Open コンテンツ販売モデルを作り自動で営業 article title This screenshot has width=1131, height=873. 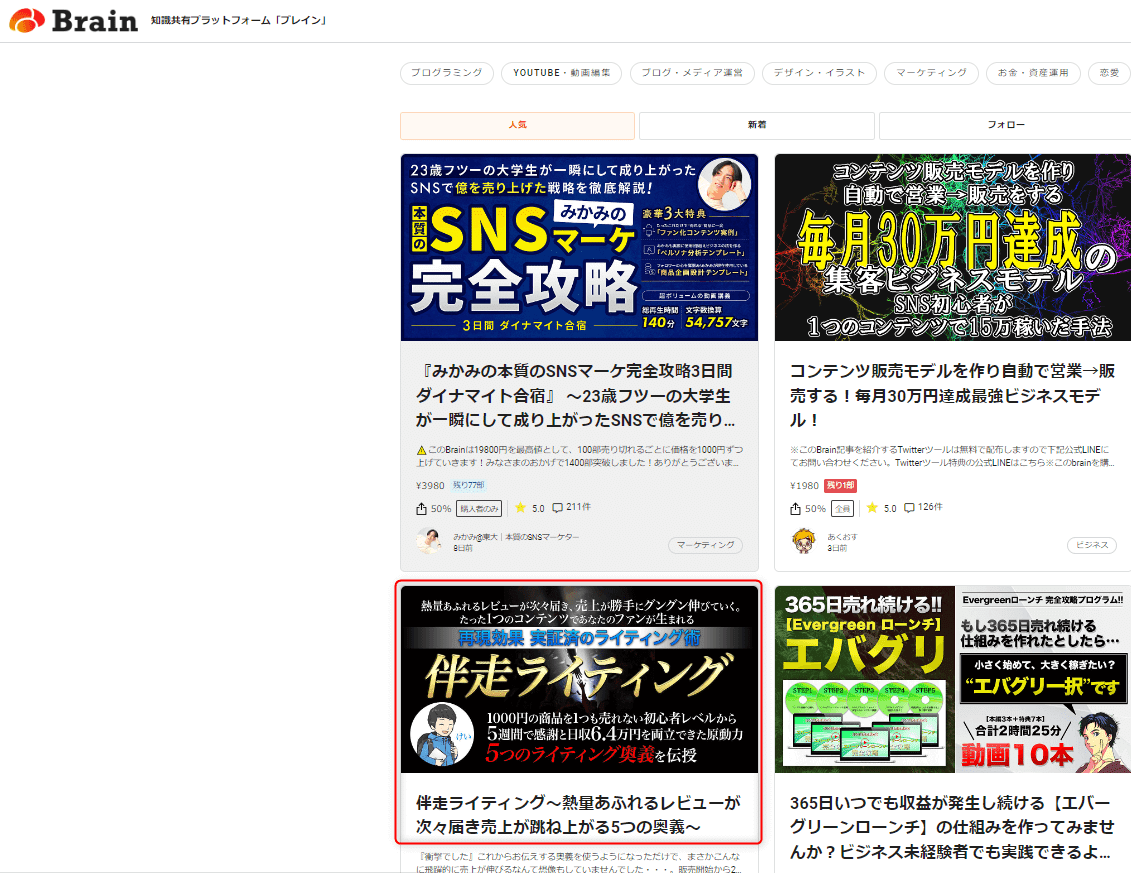[x=952, y=395]
